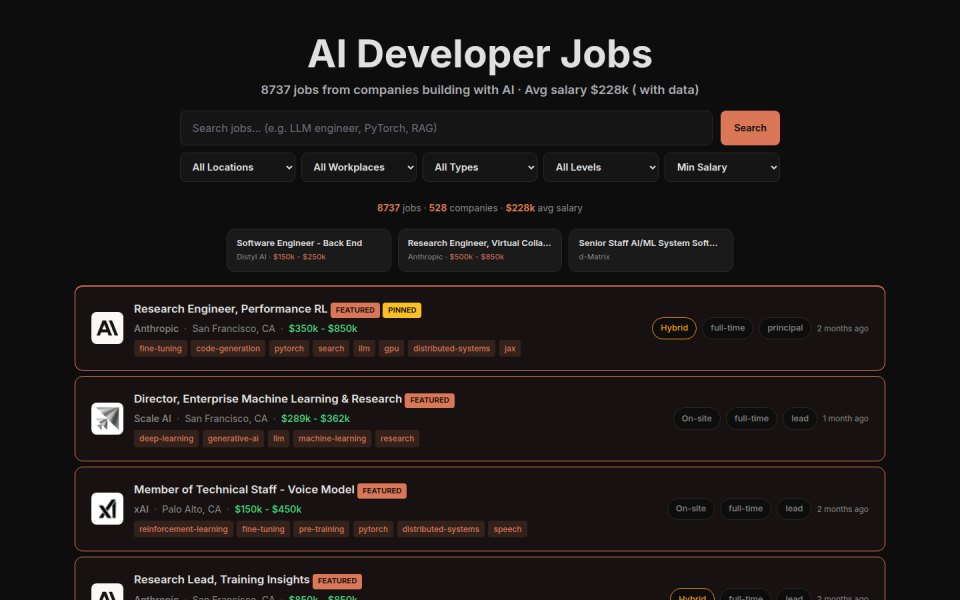Select the gpu tag

pos(392,348)
